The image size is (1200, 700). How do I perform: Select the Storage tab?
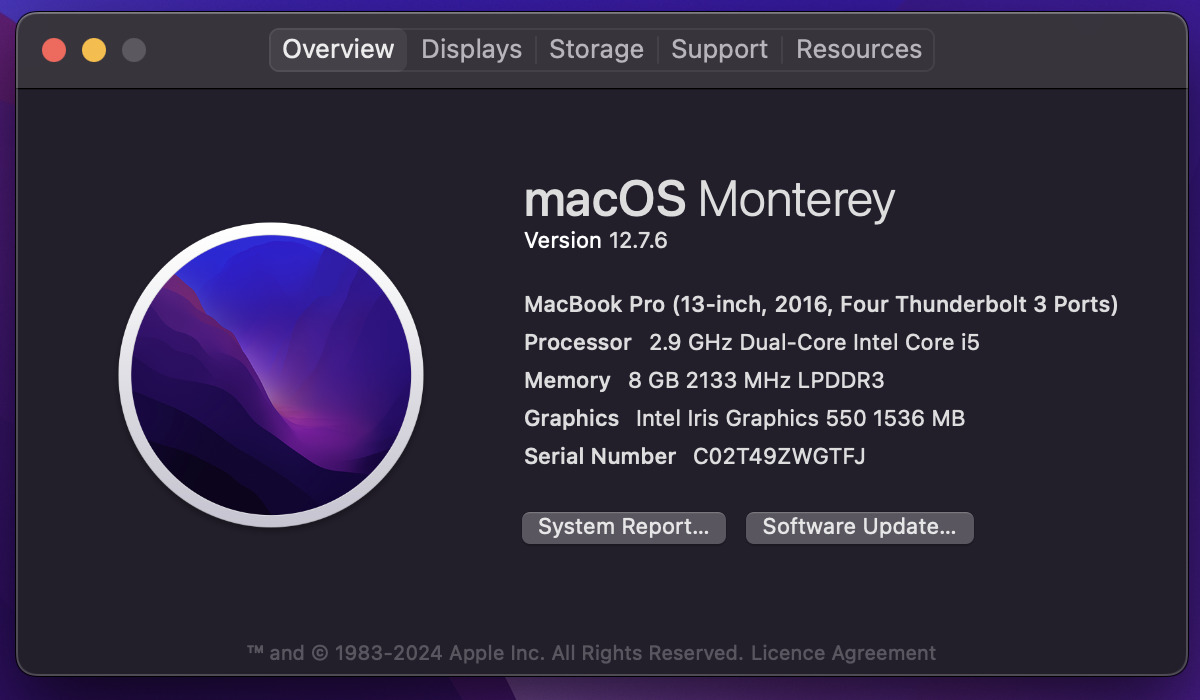(x=596, y=49)
